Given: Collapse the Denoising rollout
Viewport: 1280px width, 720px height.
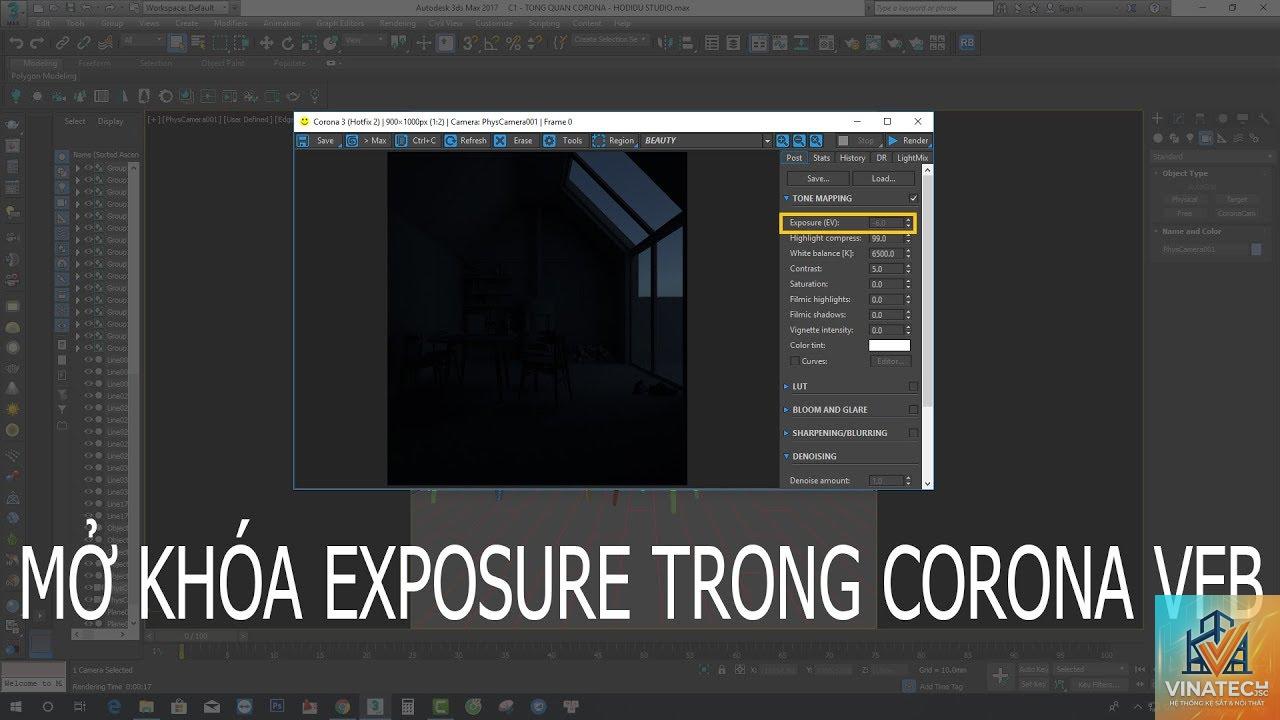Looking at the screenshot, I should [x=786, y=456].
